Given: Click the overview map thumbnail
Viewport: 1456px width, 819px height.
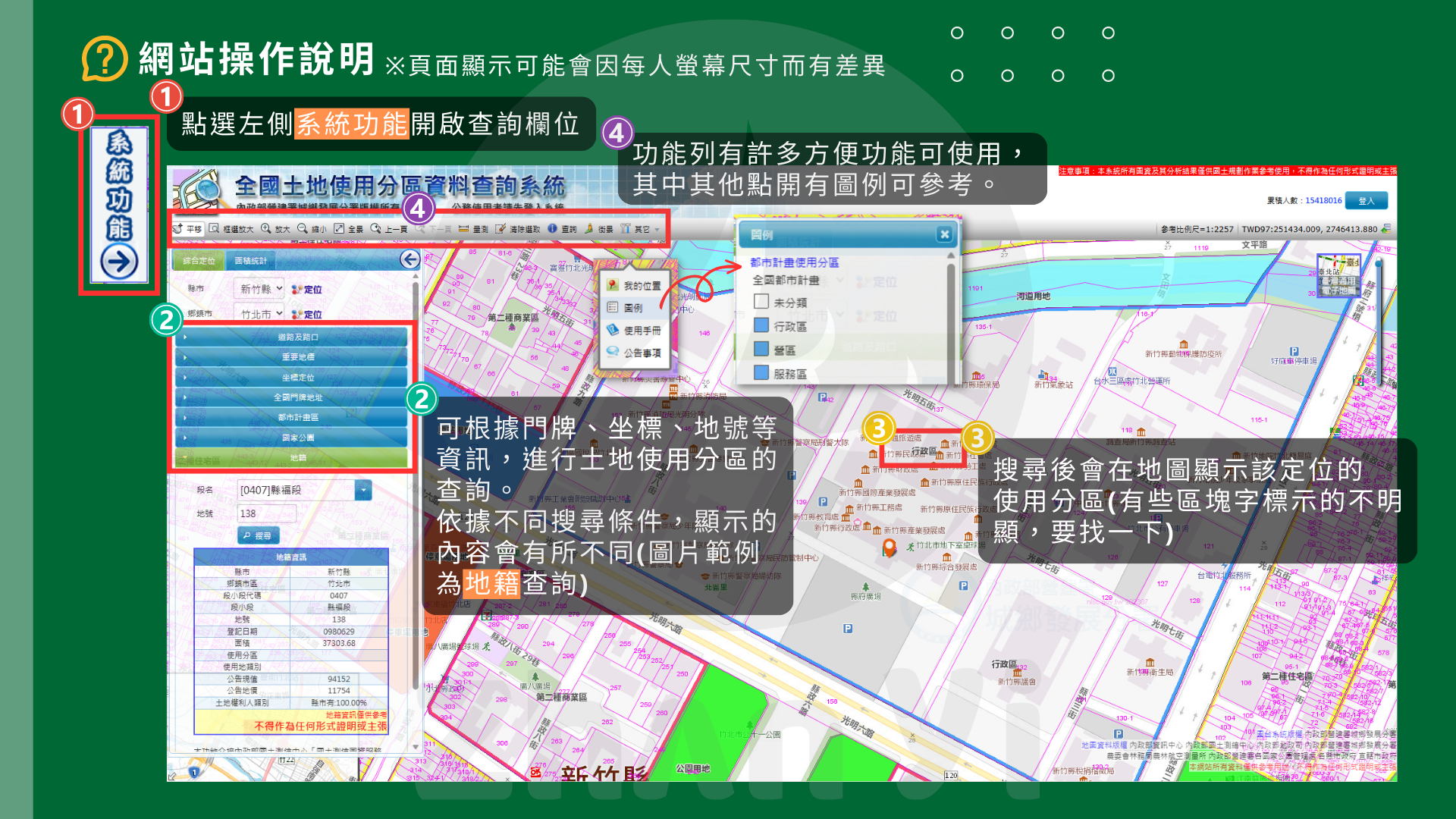Looking at the screenshot, I should coord(1338,275).
